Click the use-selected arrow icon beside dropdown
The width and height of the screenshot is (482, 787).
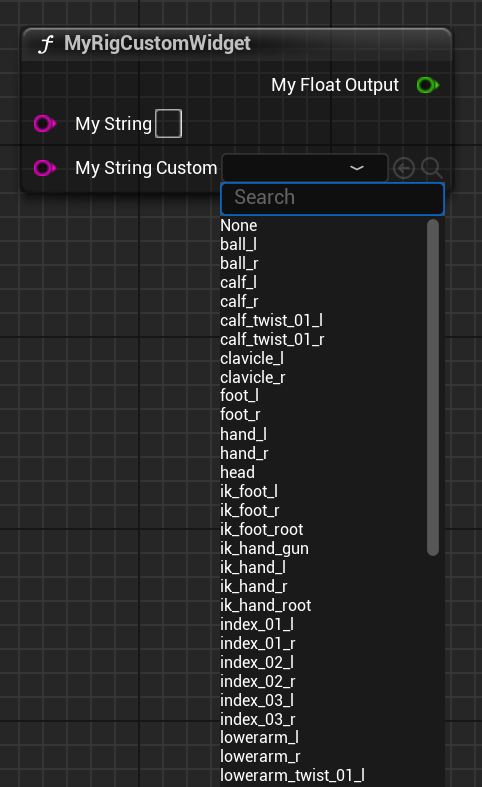(404, 168)
